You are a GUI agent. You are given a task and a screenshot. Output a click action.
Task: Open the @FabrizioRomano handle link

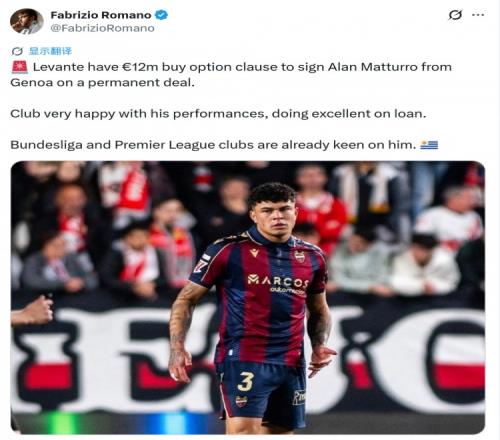pos(102,28)
